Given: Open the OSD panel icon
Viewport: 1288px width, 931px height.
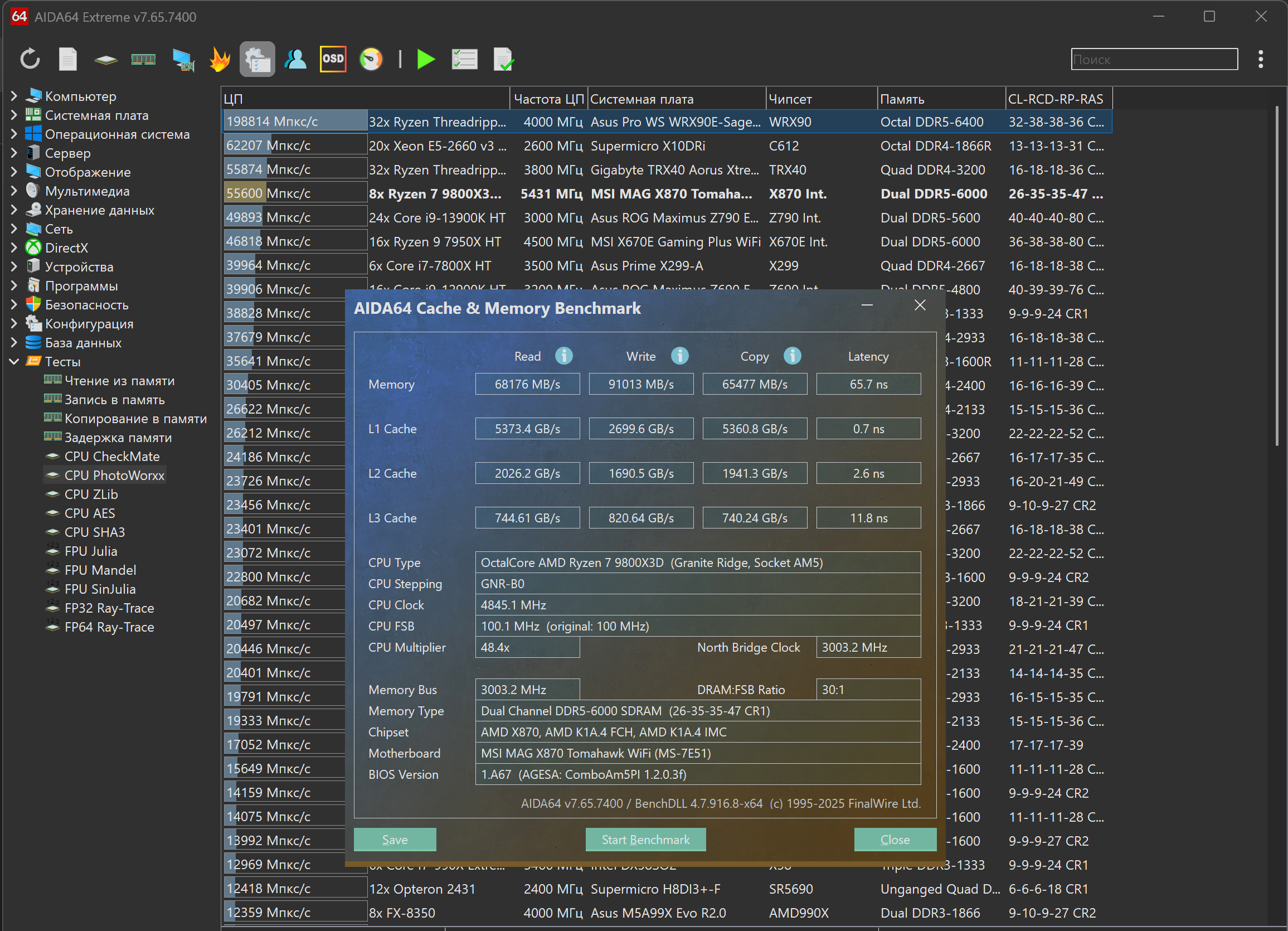Looking at the screenshot, I should pyautogui.click(x=333, y=59).
